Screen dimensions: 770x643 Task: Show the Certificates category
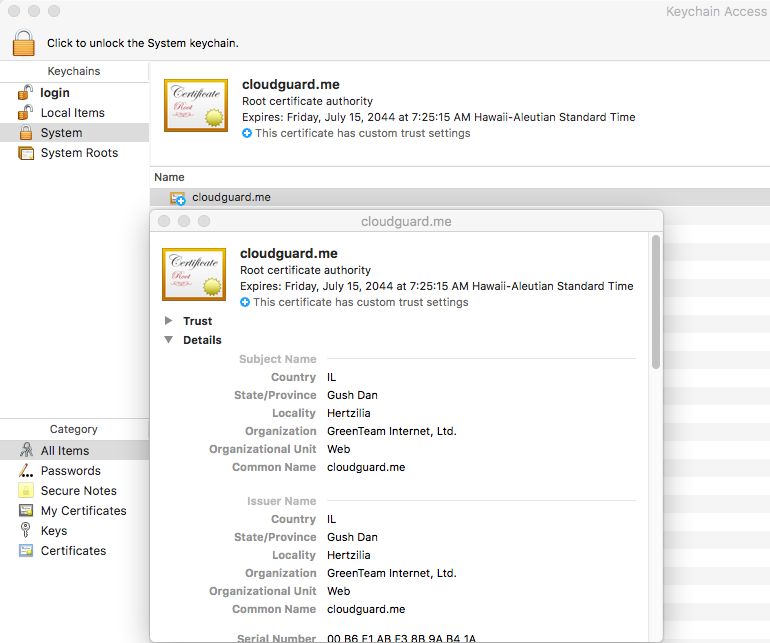point(74,551)
